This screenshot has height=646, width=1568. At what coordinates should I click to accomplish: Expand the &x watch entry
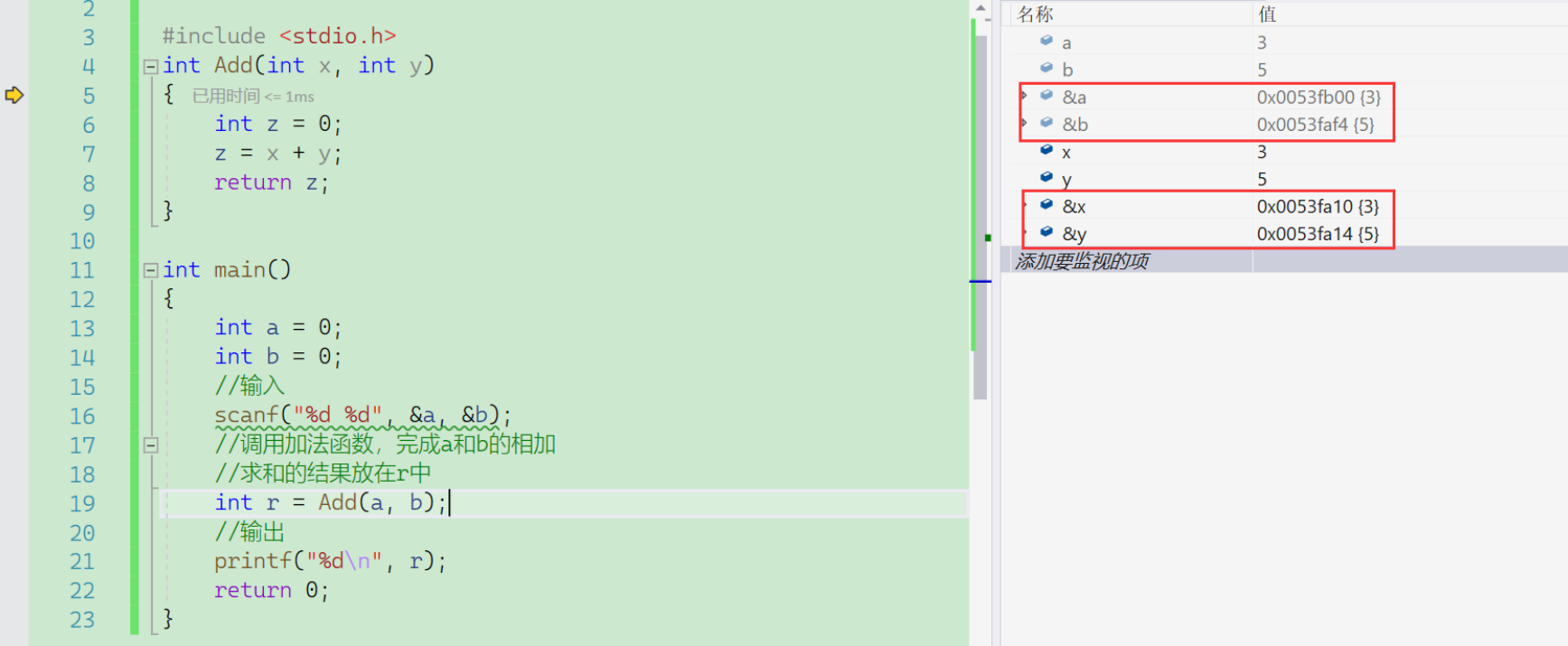[x=1026, y=205]
